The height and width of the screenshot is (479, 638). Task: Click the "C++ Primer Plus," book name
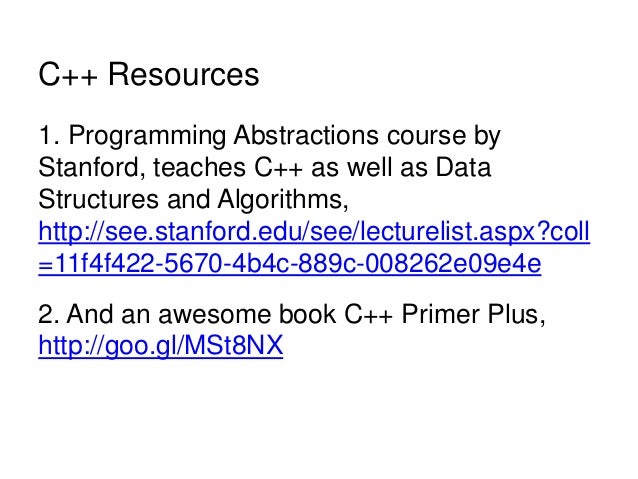pyautogui.click(x=444, y=315)
